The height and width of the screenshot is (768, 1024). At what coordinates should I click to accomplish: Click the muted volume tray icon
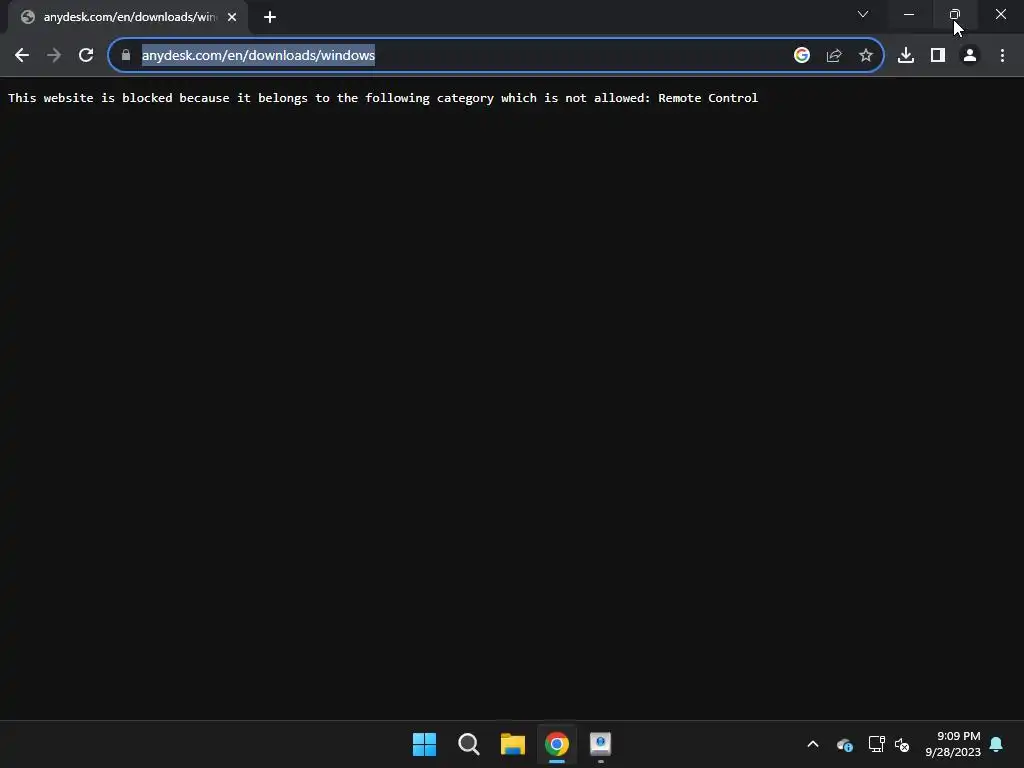point(902,744)
